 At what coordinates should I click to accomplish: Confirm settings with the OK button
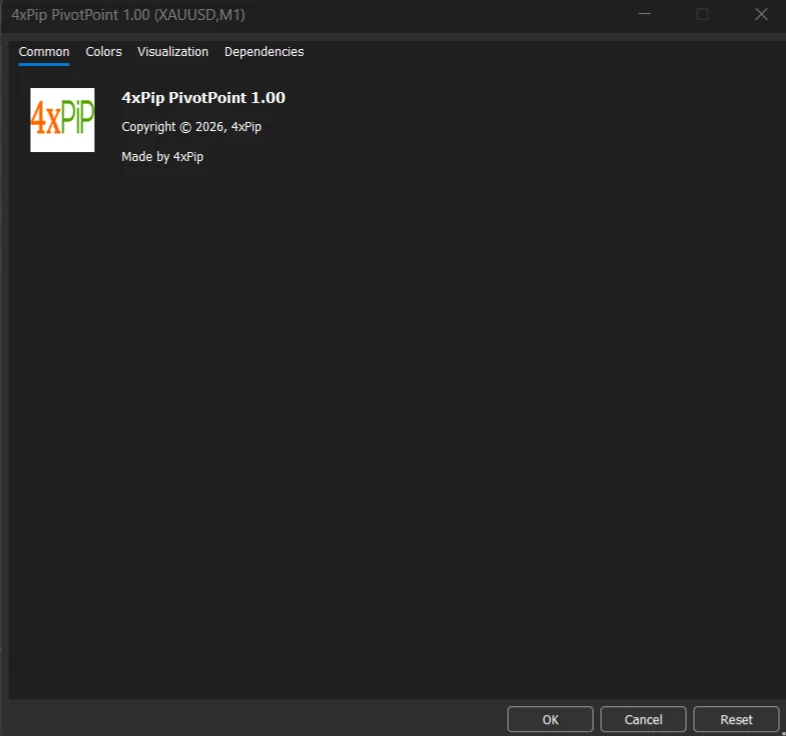pos(550,719)
